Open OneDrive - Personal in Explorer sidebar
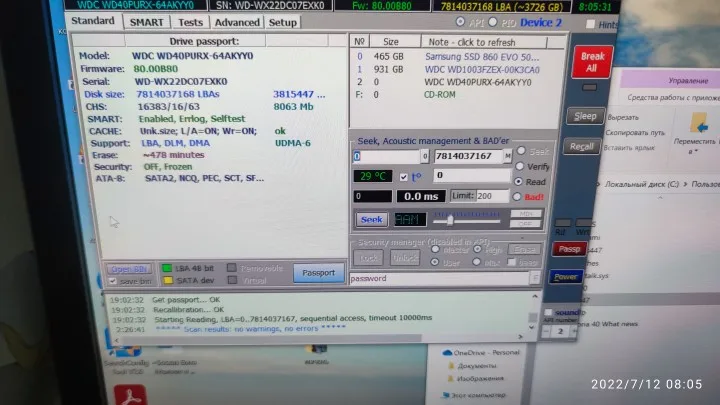 pyautogui.click(x=481, y=353)
